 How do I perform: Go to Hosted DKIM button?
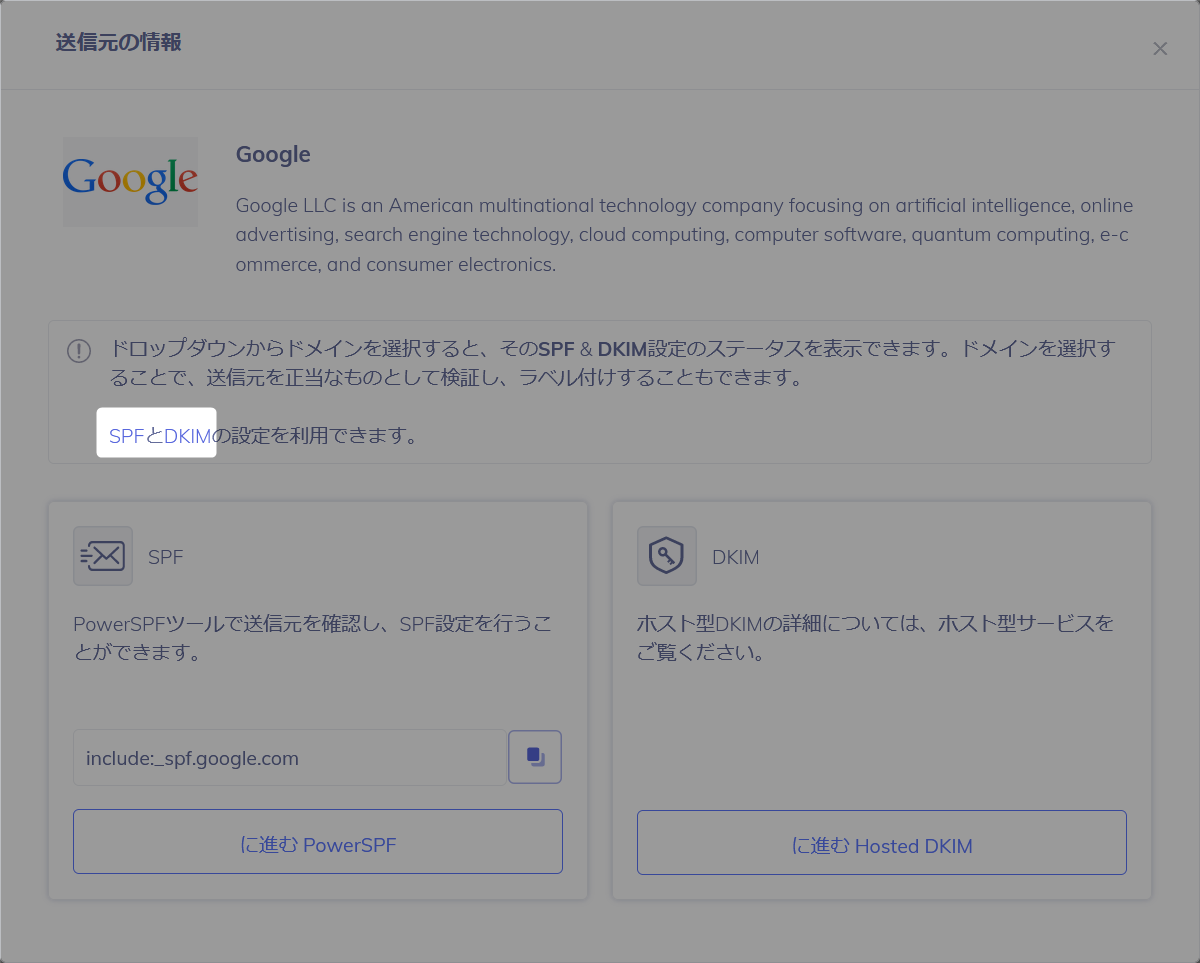tap(882, 842)
